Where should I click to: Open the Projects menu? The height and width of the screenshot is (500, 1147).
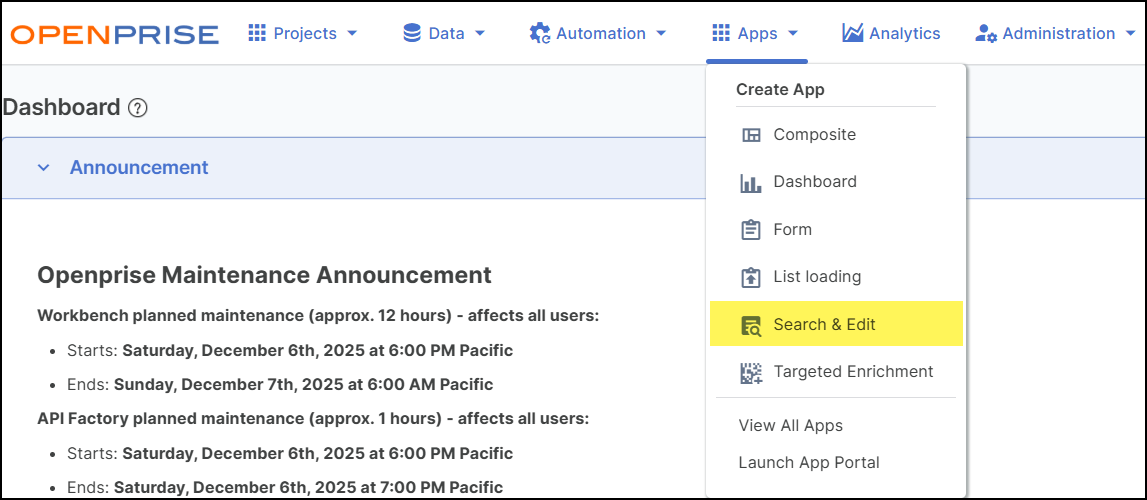click(303, 34)
